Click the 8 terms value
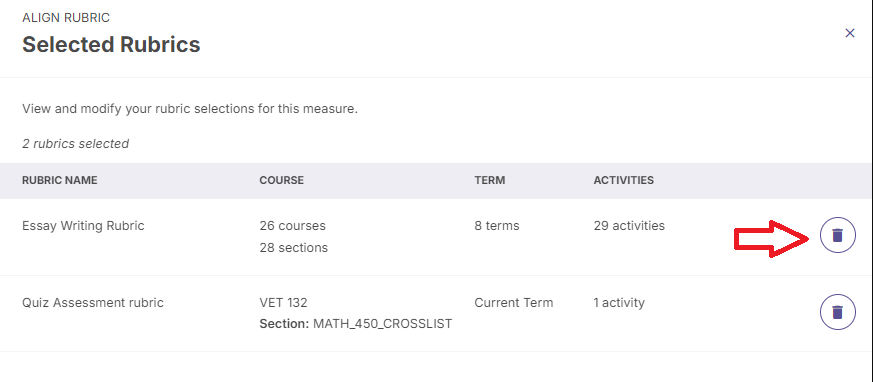 (x=497, y=226)
